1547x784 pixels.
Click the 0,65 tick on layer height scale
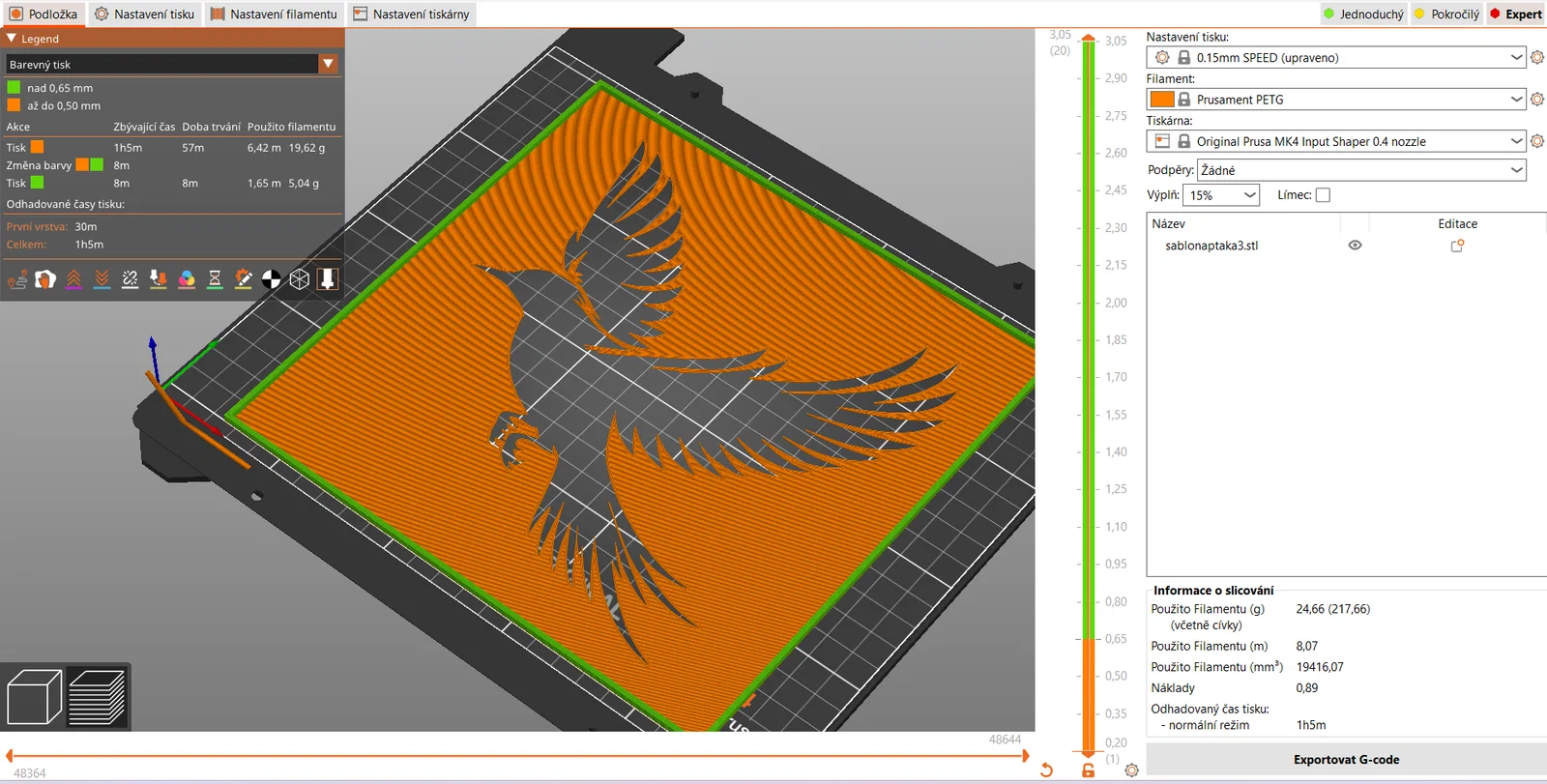click(x=1116, y=639)
